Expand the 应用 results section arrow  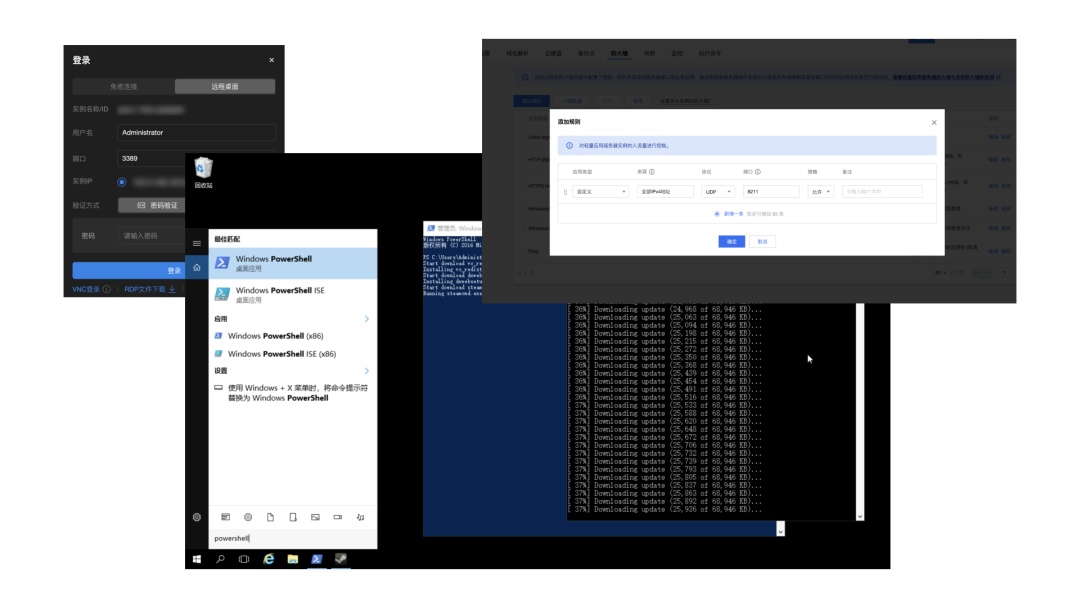coord(366,319)
